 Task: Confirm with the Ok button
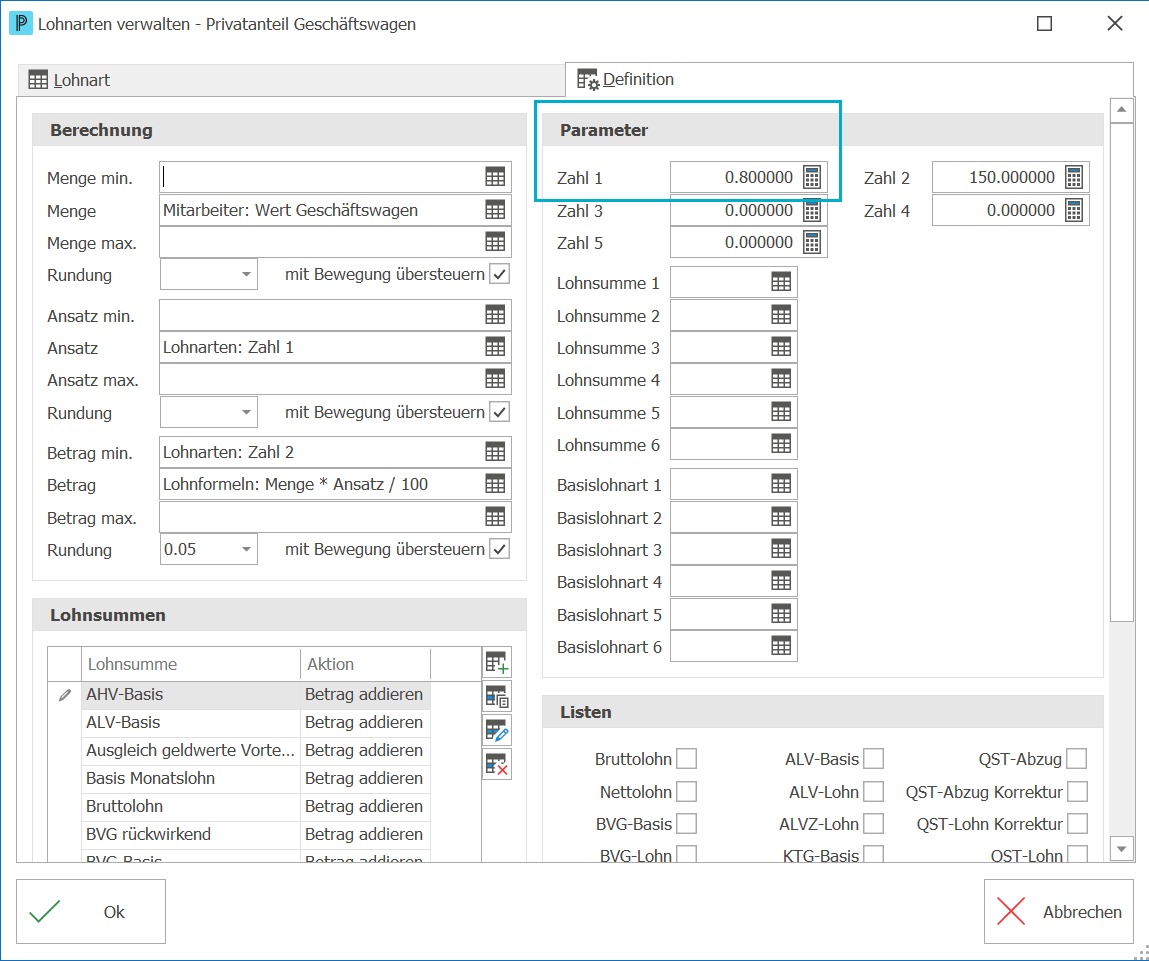click(91, 912)
